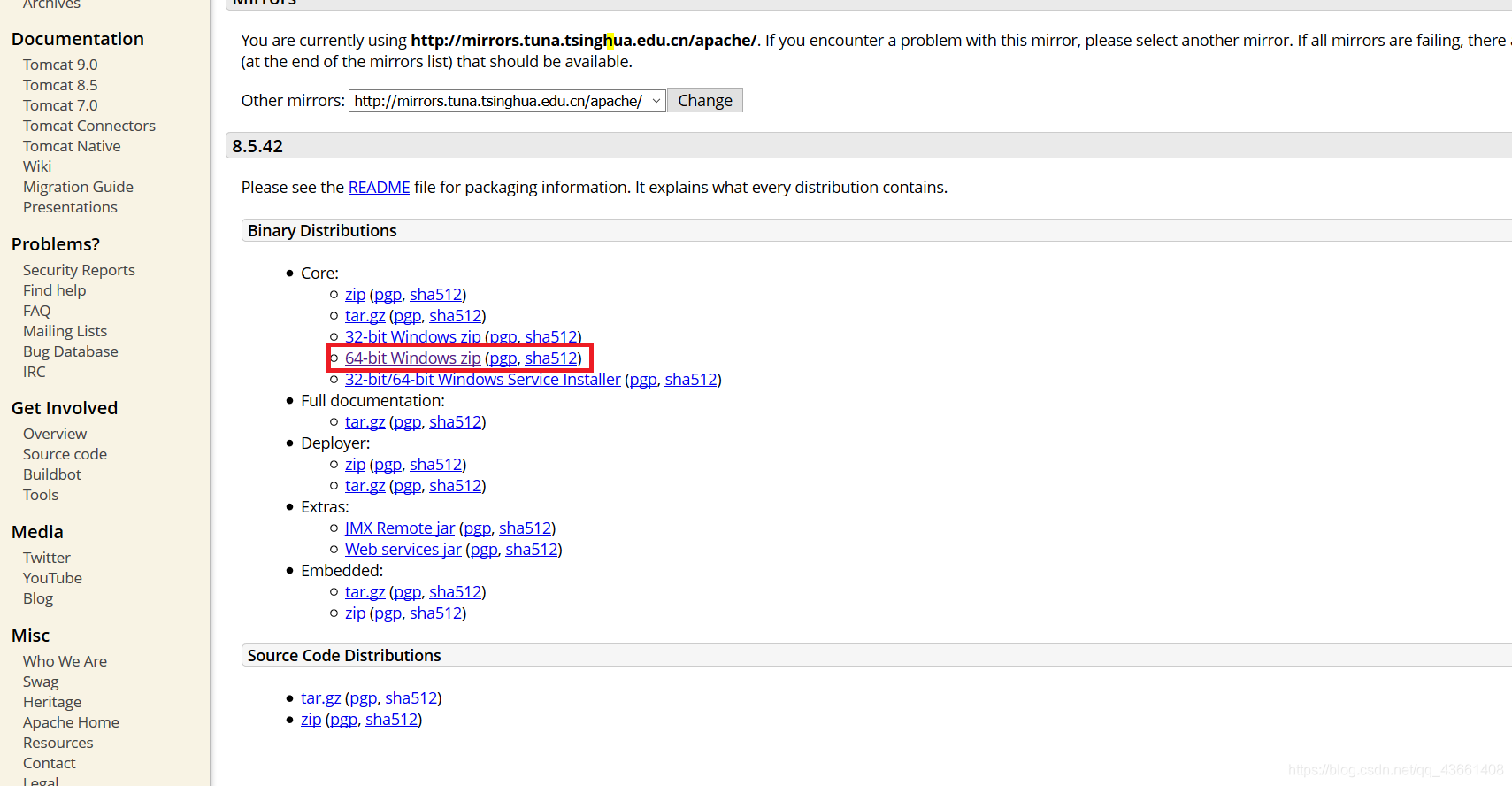
Task: Open pgp for Windows Service Installer
Action: (643, 380)
